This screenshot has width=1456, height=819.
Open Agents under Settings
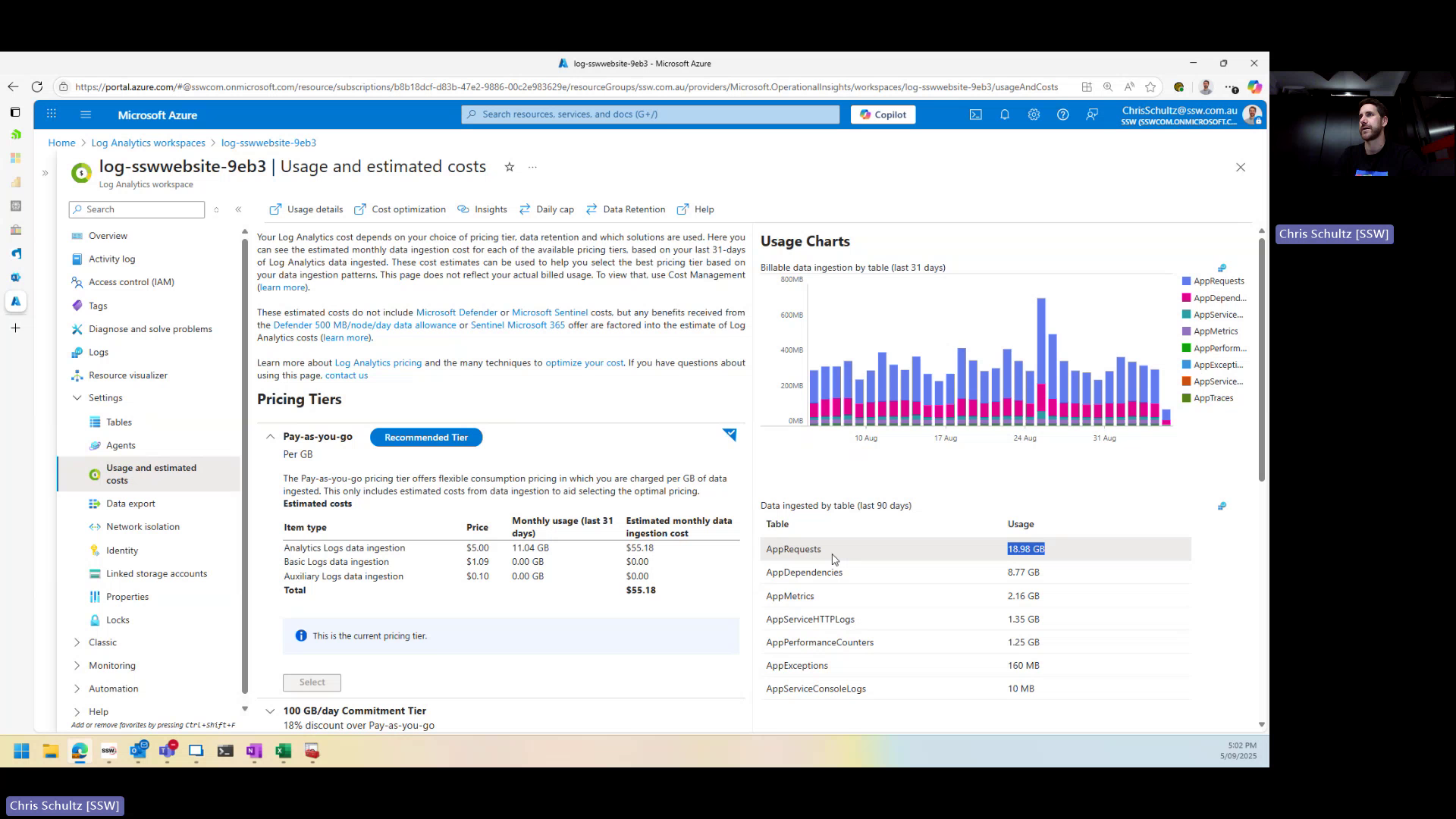pos(121,445)
